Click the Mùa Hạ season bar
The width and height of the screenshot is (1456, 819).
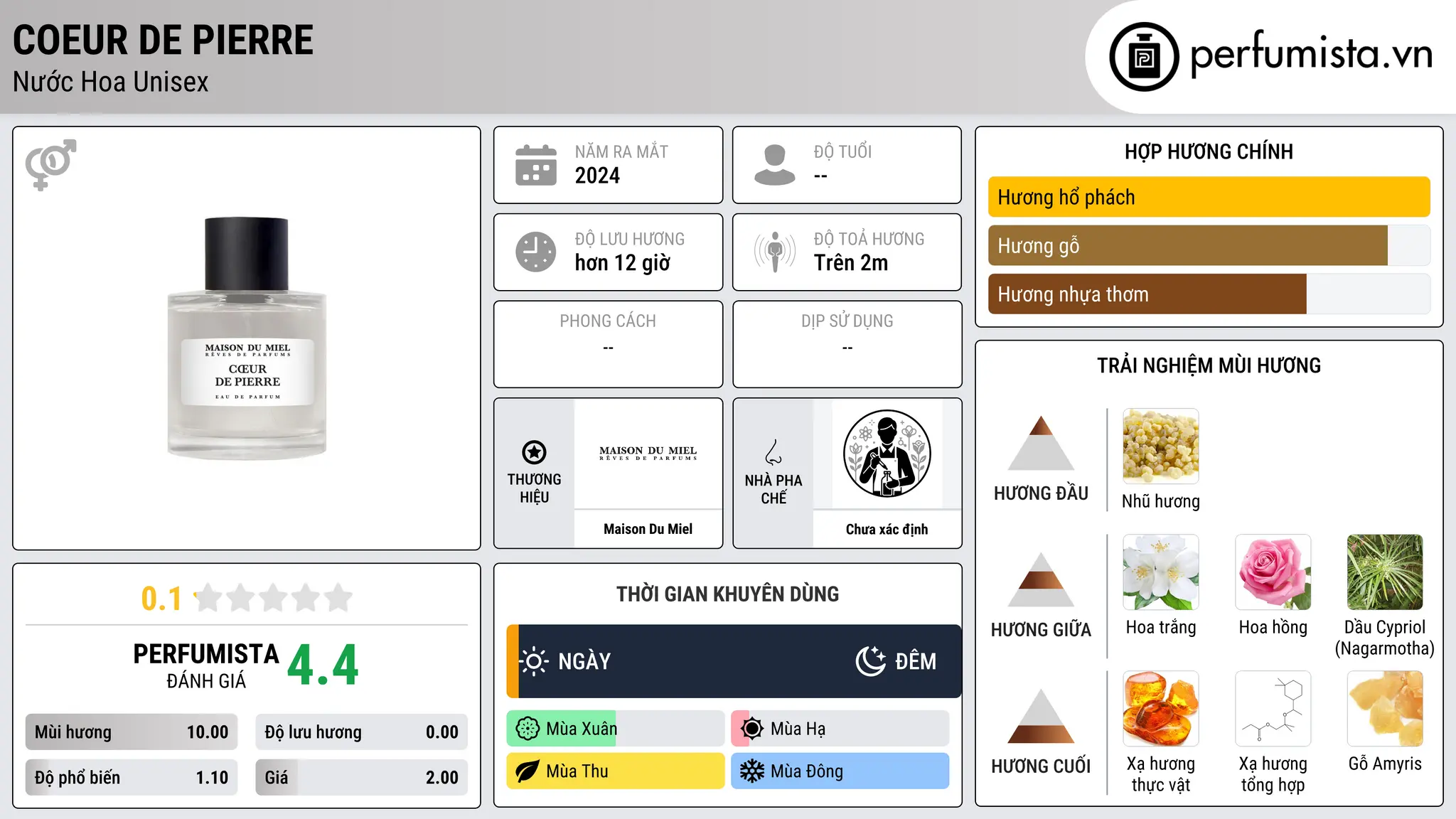pyautogui.click(x=840, y=729)
